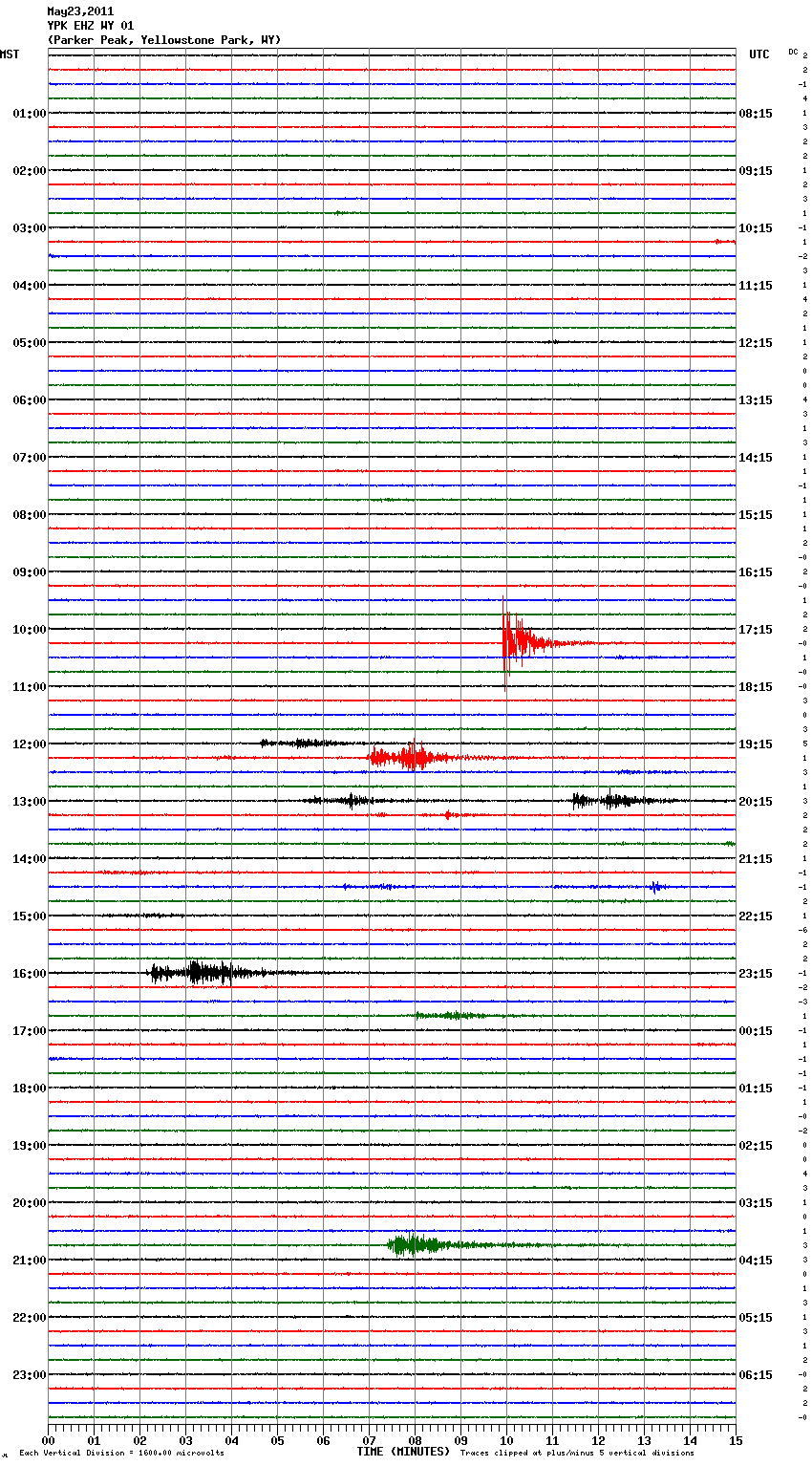Image resolution: width=812 pixels, height=1466 pixels.
Task: Click the 02:15 UTC time label
Action: tap(756, 1146)
